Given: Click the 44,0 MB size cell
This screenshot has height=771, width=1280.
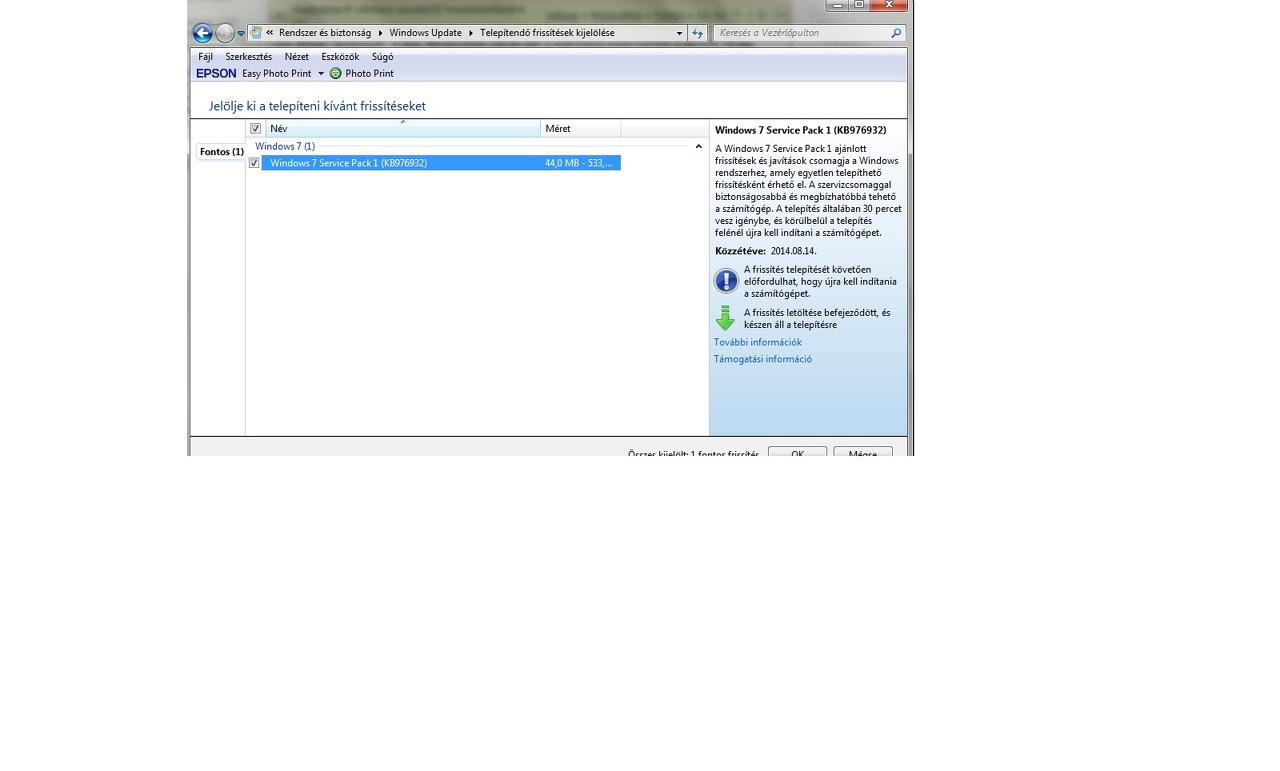Looking at the screenshot, I should (x=578, y=163).
